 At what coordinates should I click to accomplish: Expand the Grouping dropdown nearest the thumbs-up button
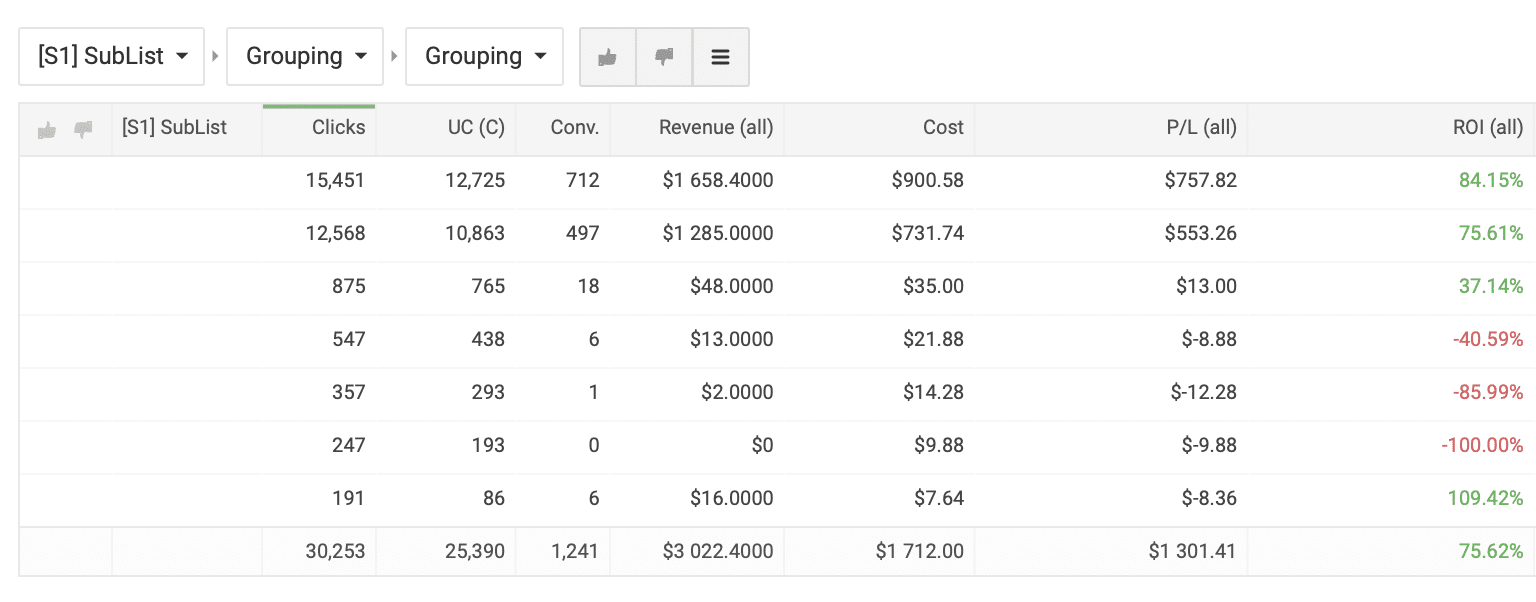[485, 57]
